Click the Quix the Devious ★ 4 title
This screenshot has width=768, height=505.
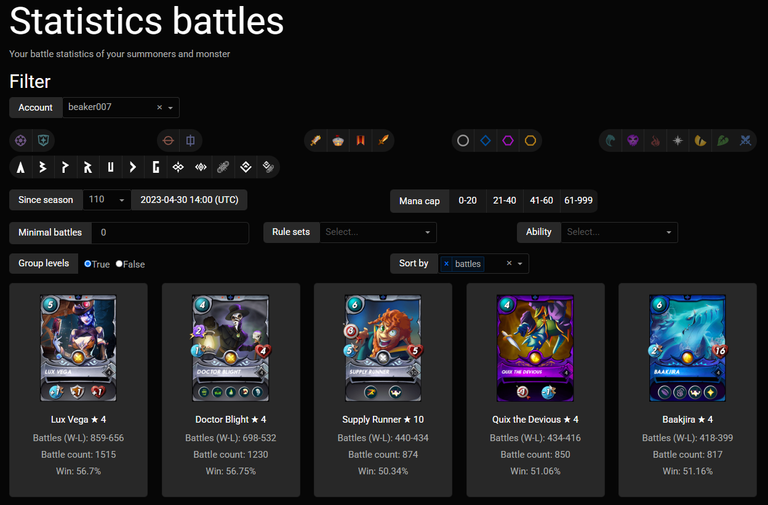click(535, 420)
